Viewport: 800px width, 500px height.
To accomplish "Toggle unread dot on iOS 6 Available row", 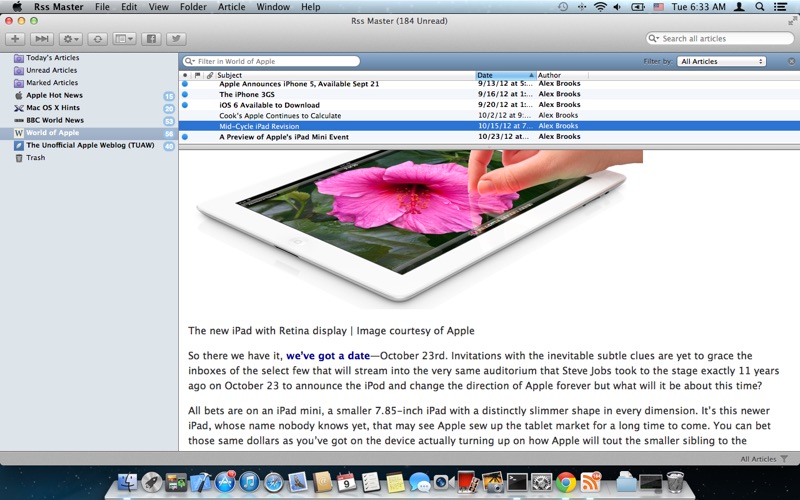I will 185,105.
